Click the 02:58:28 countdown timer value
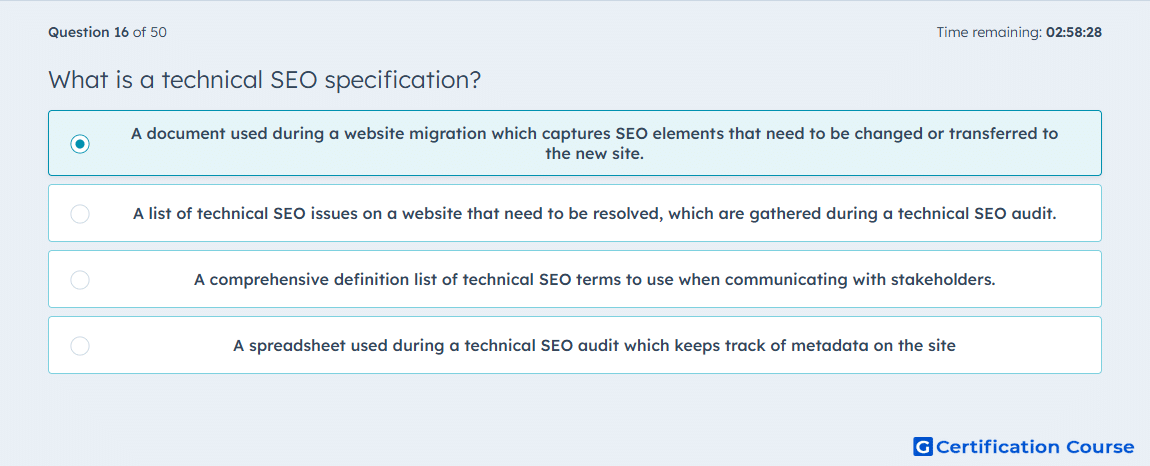This screenshot has width=1150, height=466. (x=1074, y=32)
